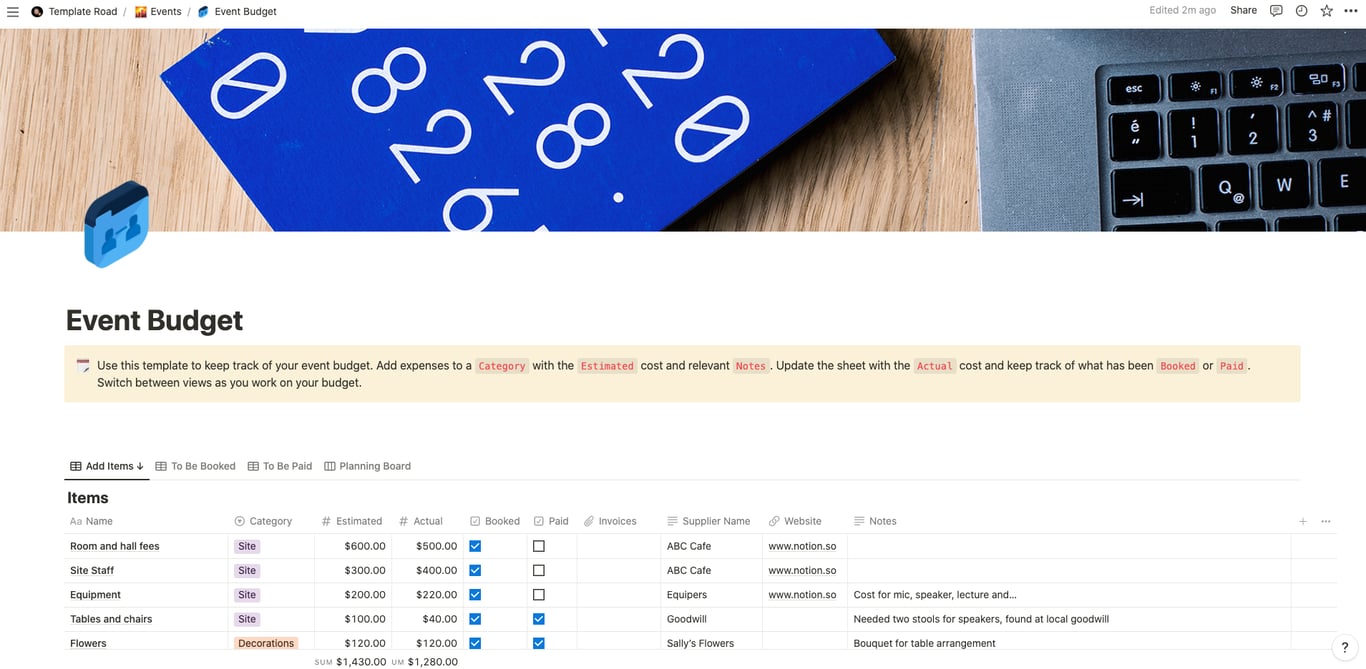
Task: Toggle Paid checkbox for Room and hall fees
Action: coord(539,546)
